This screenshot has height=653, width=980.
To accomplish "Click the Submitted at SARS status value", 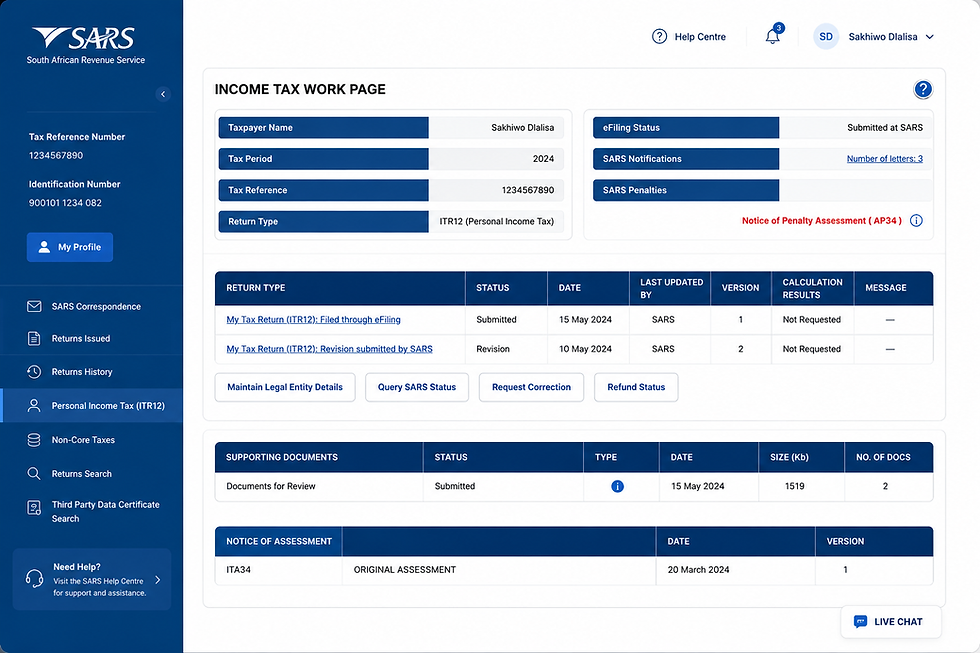I will click(885, 127).
